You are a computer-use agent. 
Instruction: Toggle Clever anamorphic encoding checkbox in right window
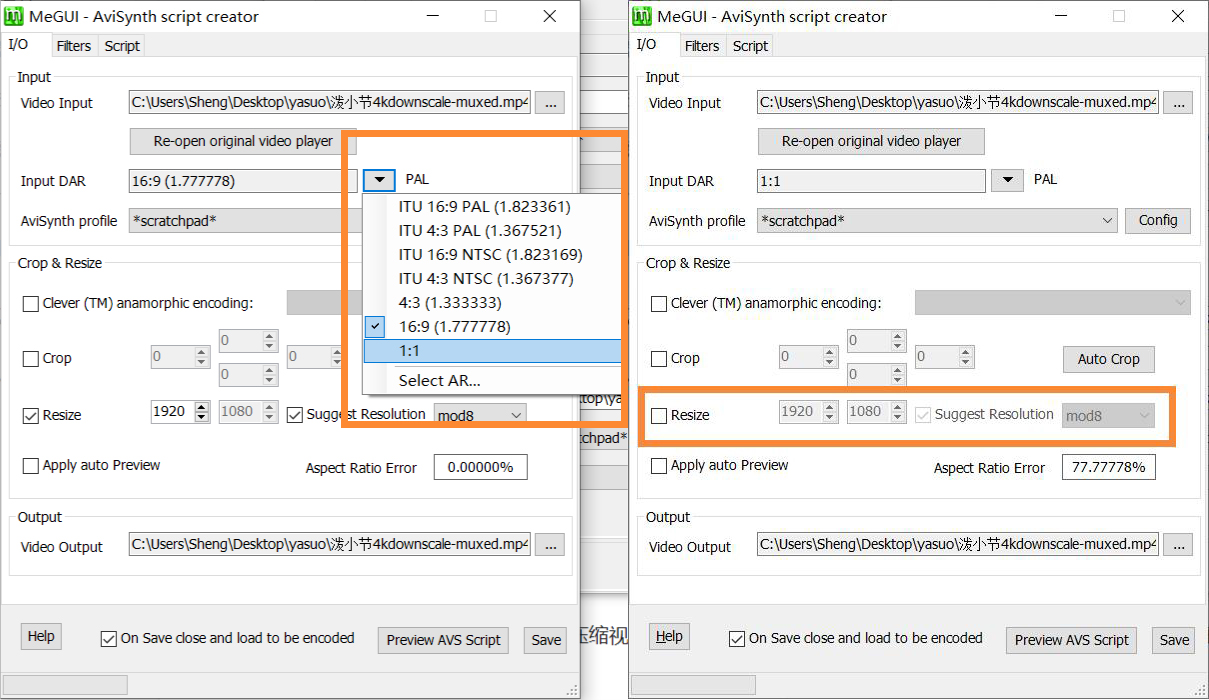(x=659, y=304)
